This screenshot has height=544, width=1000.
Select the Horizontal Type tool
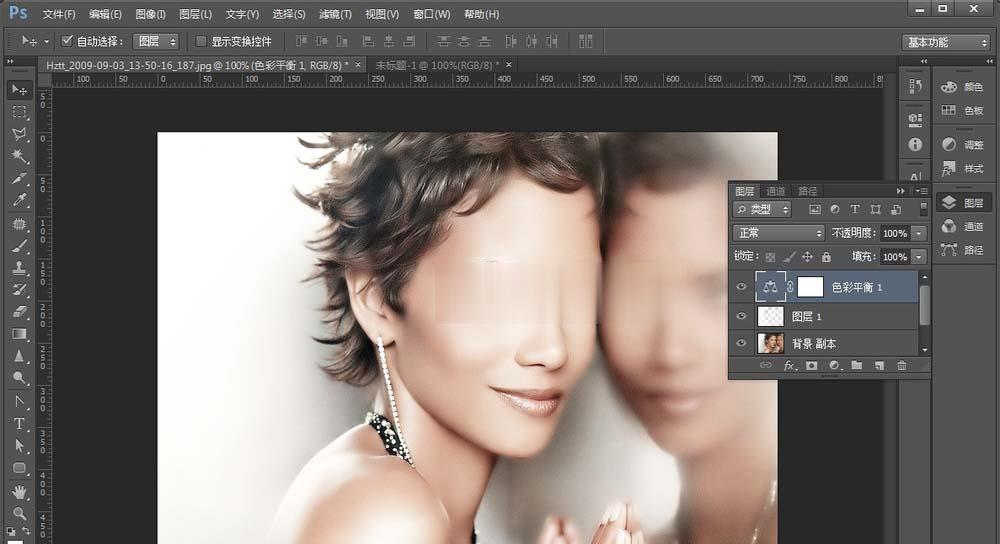click(19, 423)
